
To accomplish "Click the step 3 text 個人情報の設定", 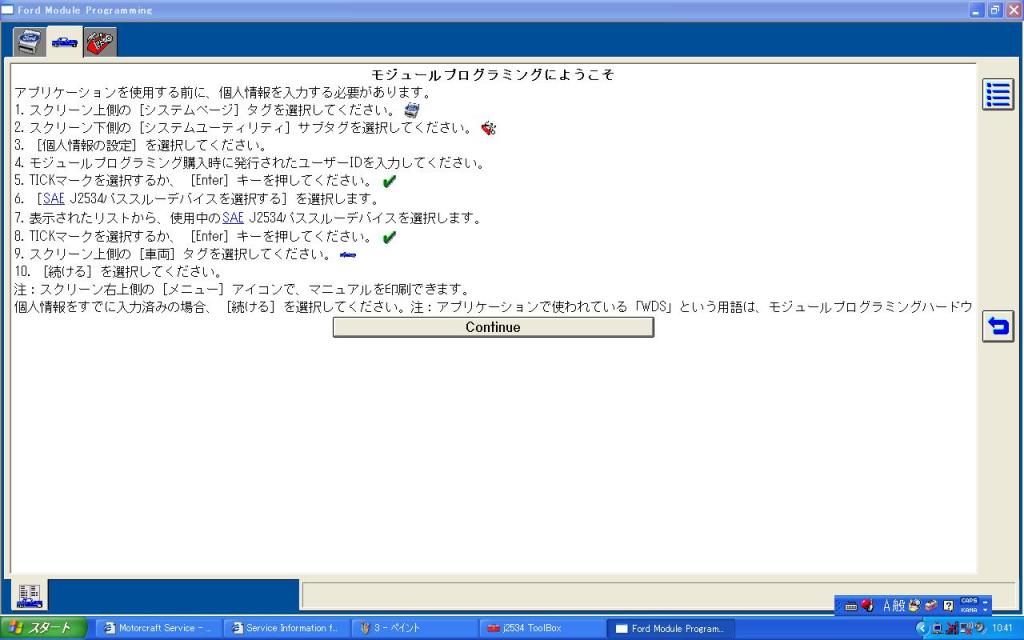I will click(88, 145).
